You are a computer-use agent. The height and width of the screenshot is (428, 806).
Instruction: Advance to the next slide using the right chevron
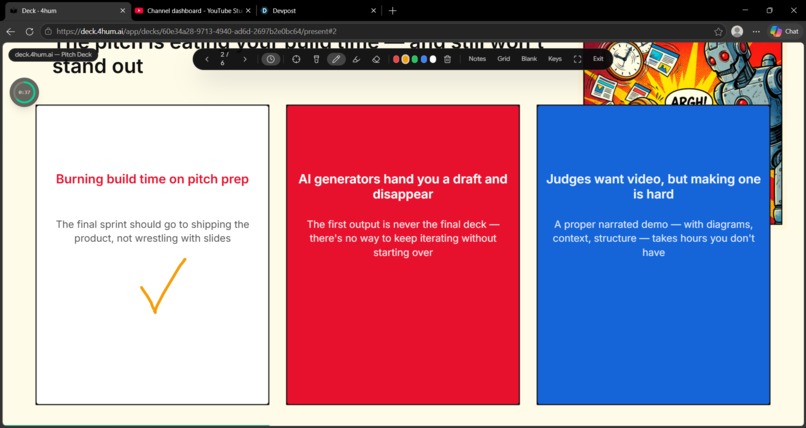(x=245, y=59)
